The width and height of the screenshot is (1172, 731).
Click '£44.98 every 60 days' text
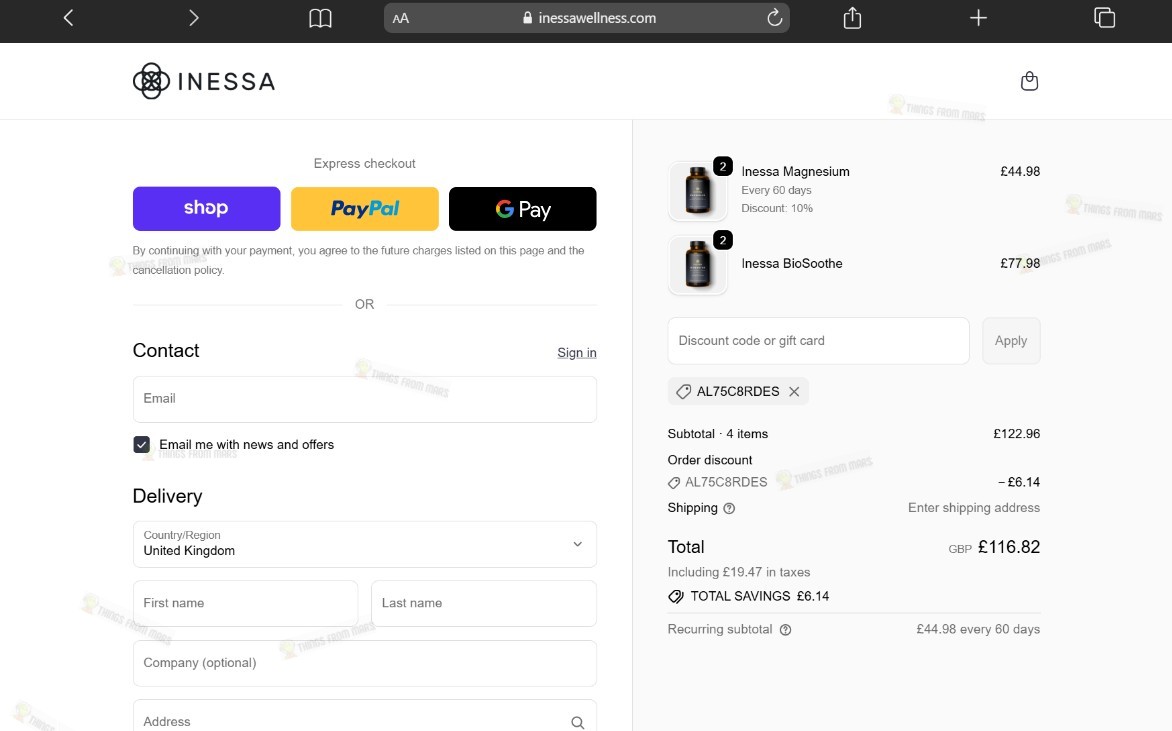(x=978, y=629)
